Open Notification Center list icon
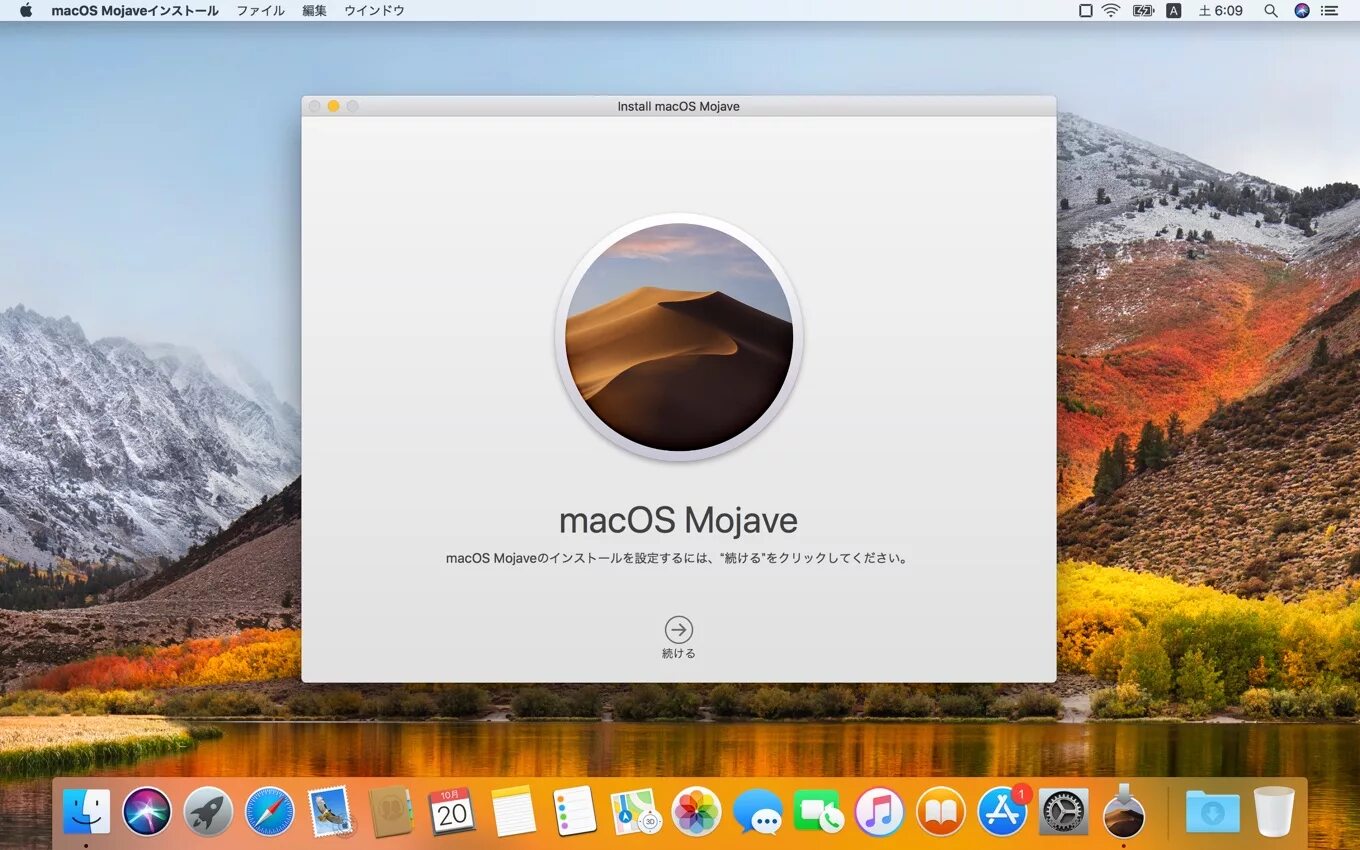This screenshot has width=1360, height=850. (1329, 10)
